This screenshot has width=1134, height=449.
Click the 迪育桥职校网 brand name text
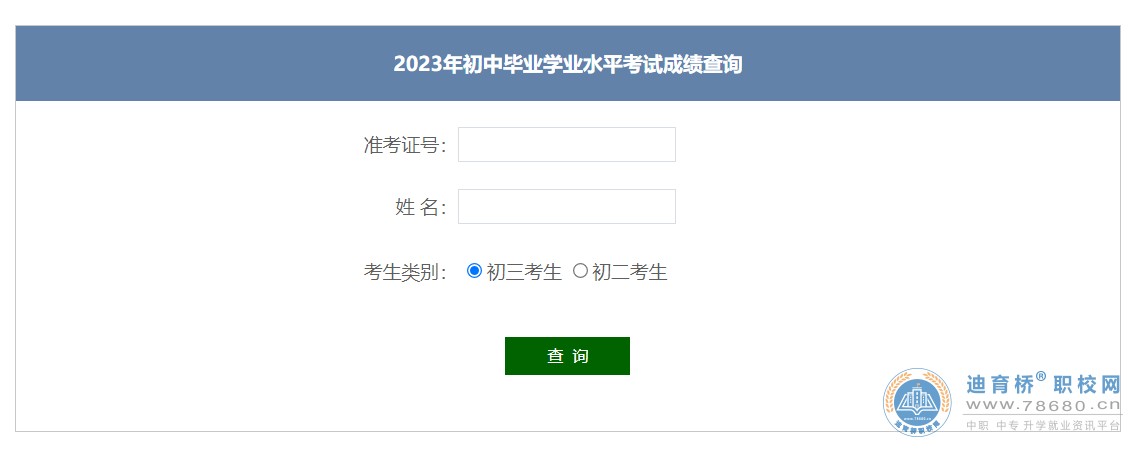1043,384
